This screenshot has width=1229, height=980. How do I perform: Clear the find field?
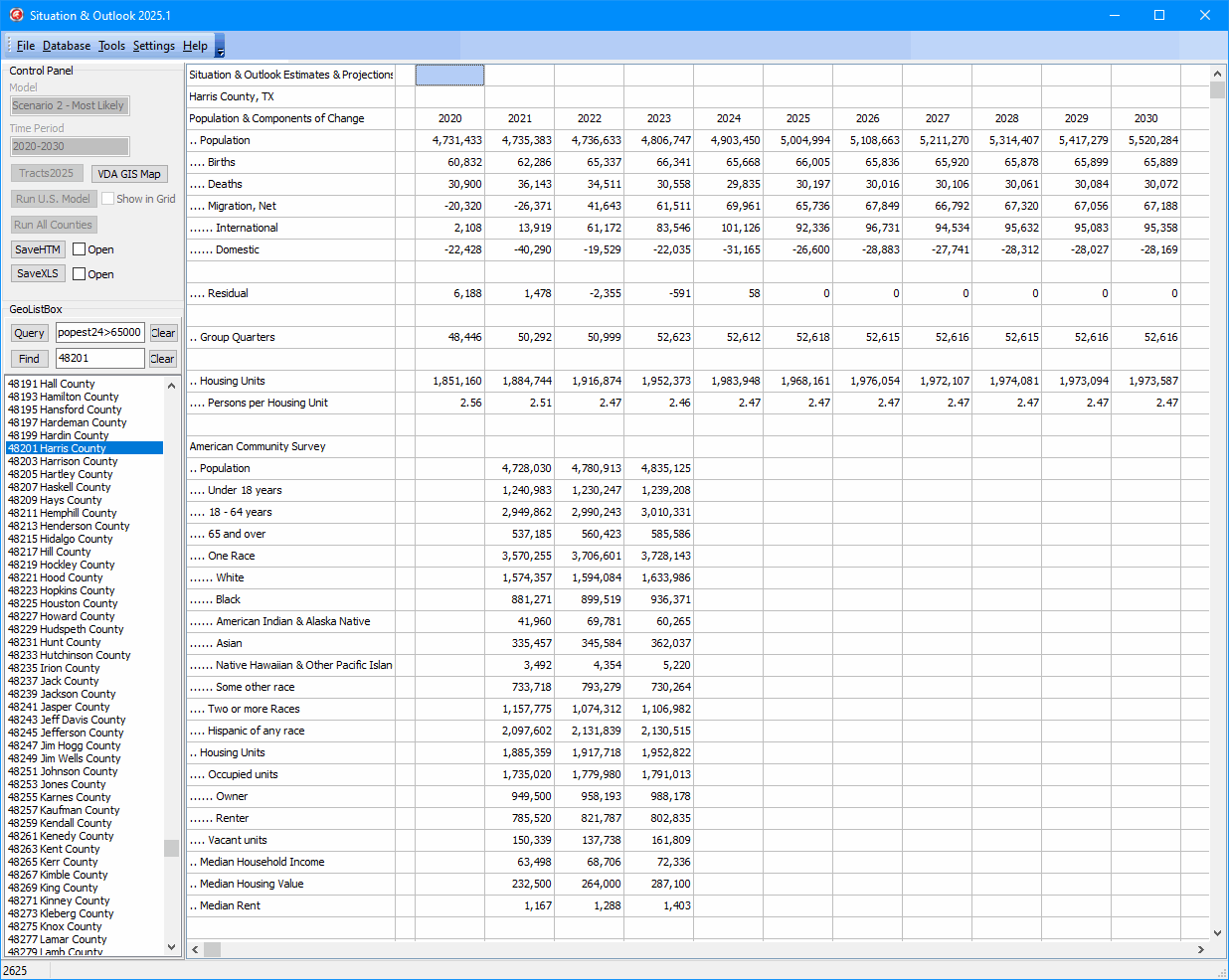(163, 359)
